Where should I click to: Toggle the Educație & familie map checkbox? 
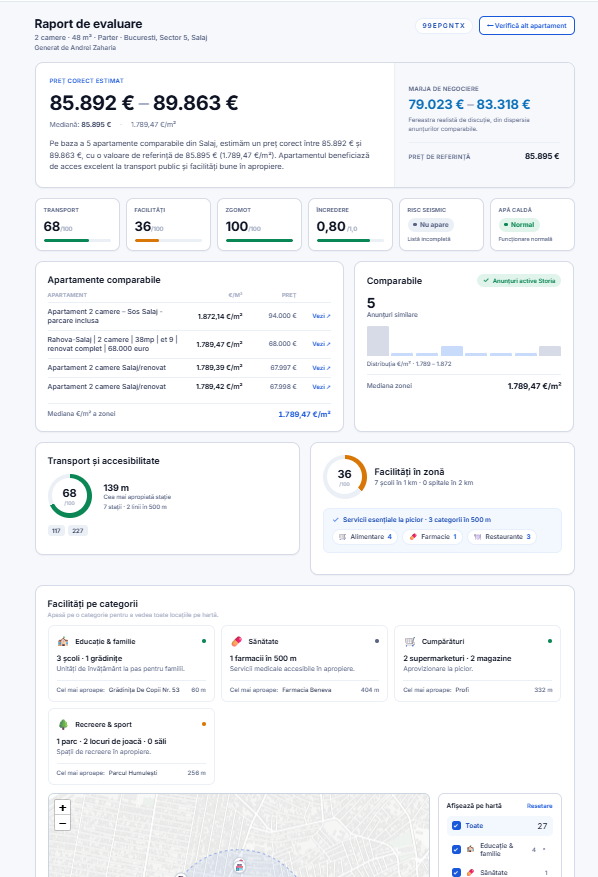point(456,850)
